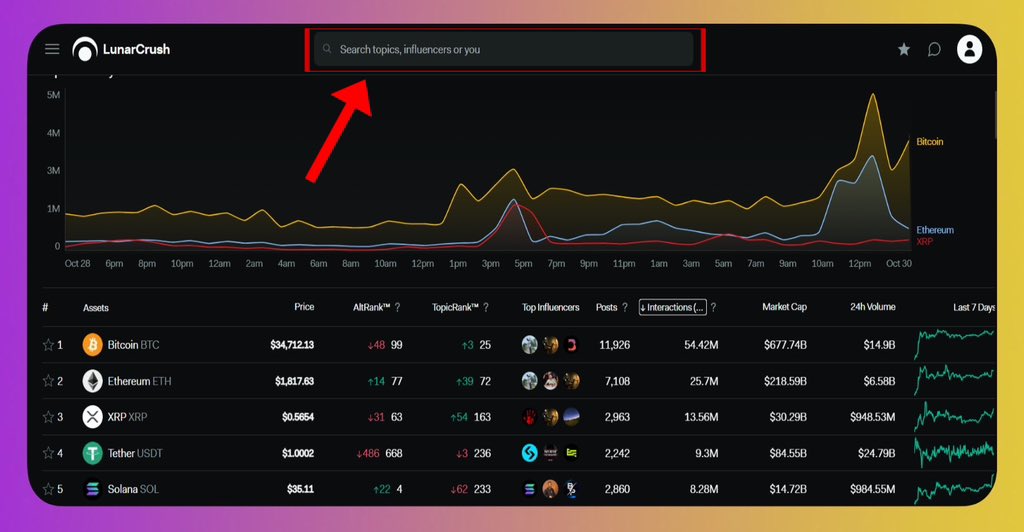Click the search field magnifier icon

pos(327,49)
